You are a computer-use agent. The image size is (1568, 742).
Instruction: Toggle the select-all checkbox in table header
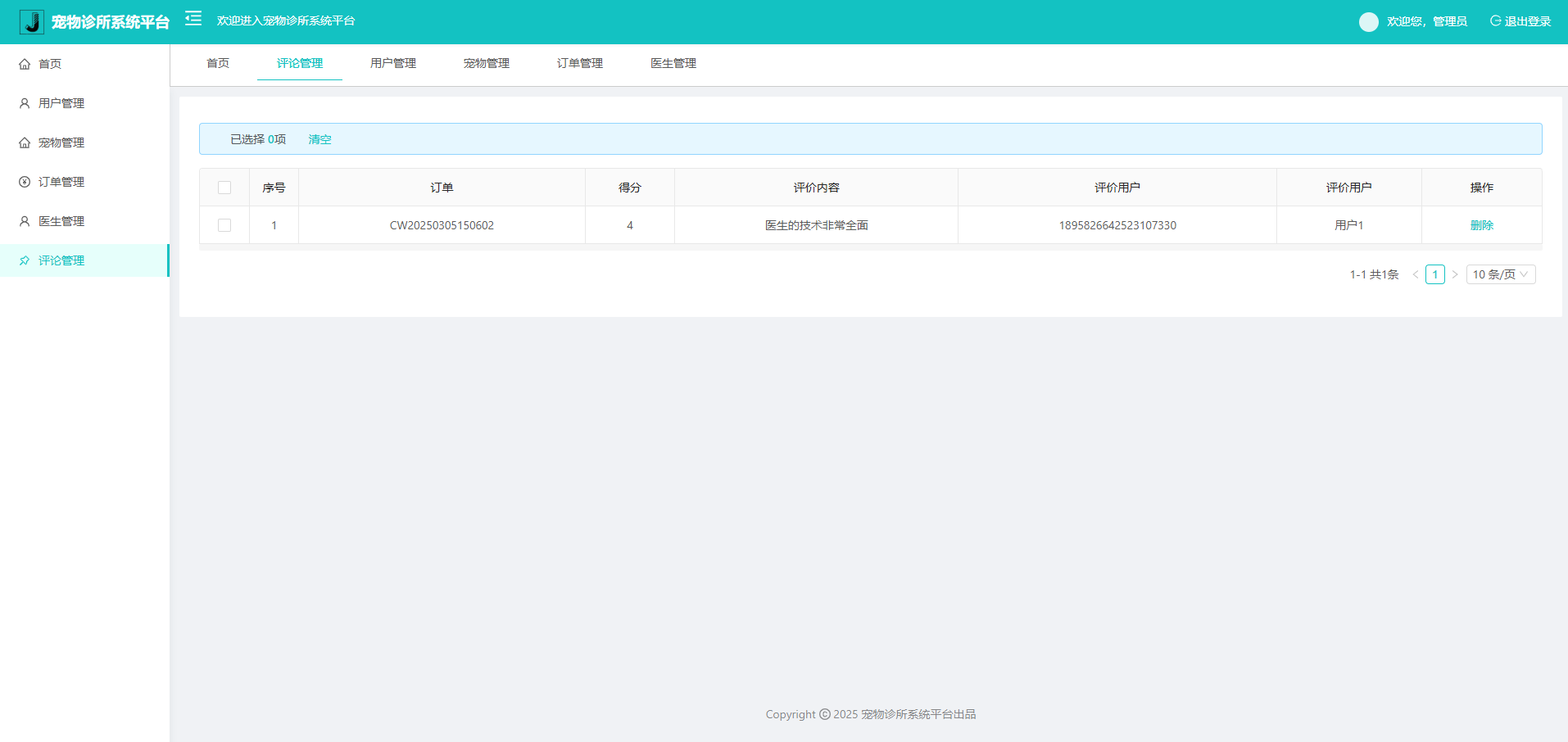coord(224,188)
